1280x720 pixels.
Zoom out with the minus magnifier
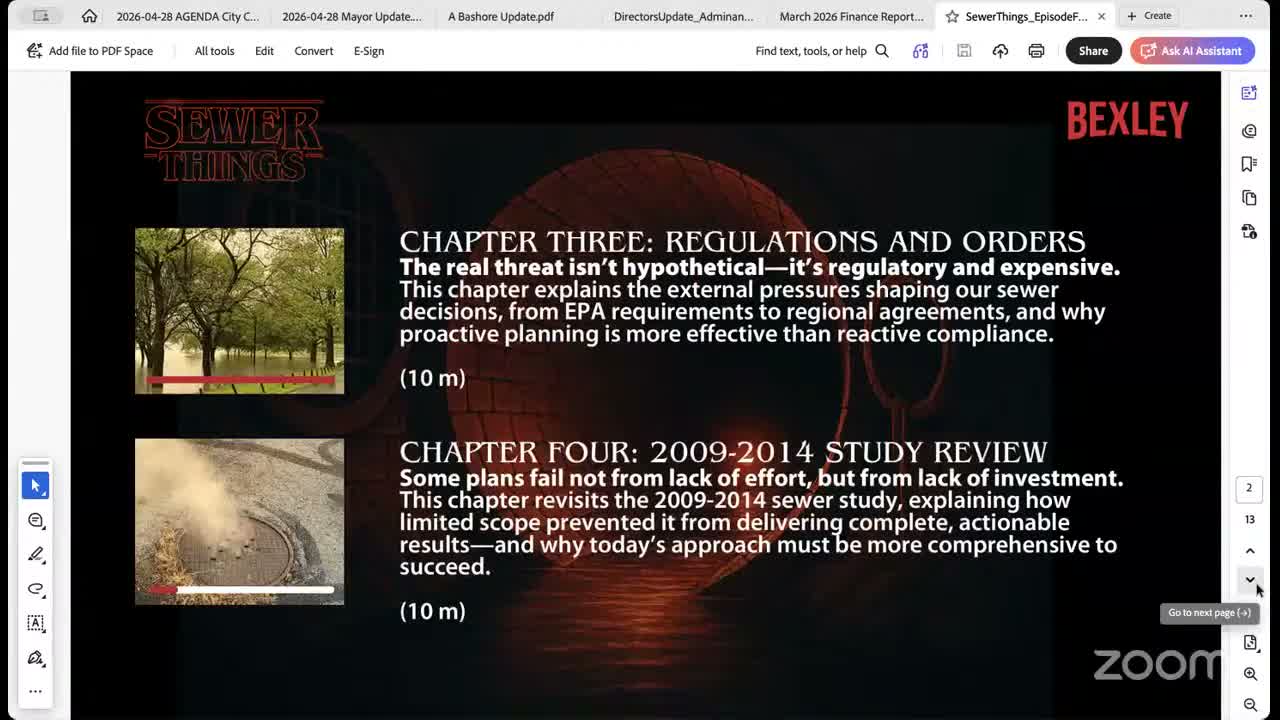coord(1250,705)
